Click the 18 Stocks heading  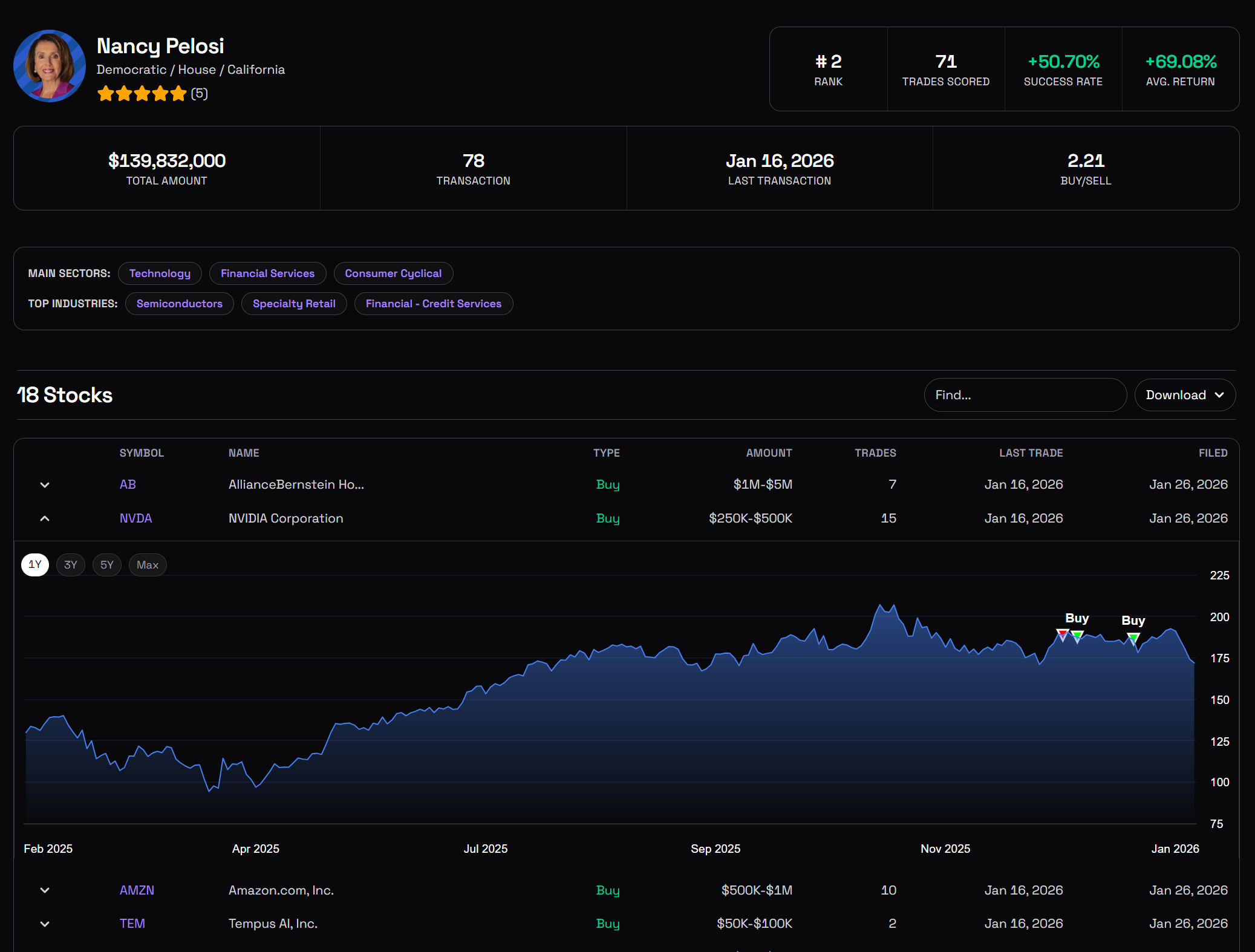tap(65, 395)
